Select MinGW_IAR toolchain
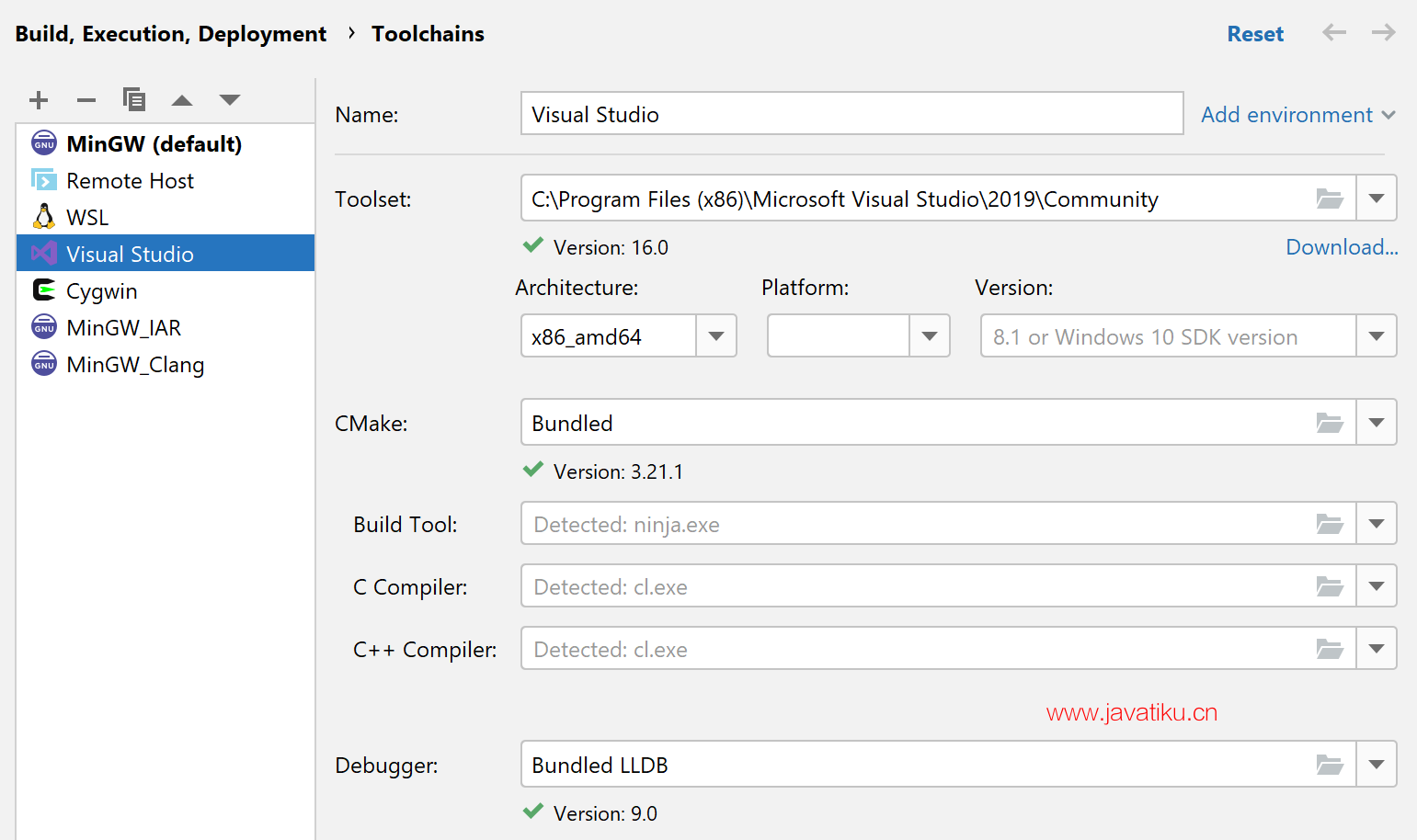 click(x=166, y=327)
